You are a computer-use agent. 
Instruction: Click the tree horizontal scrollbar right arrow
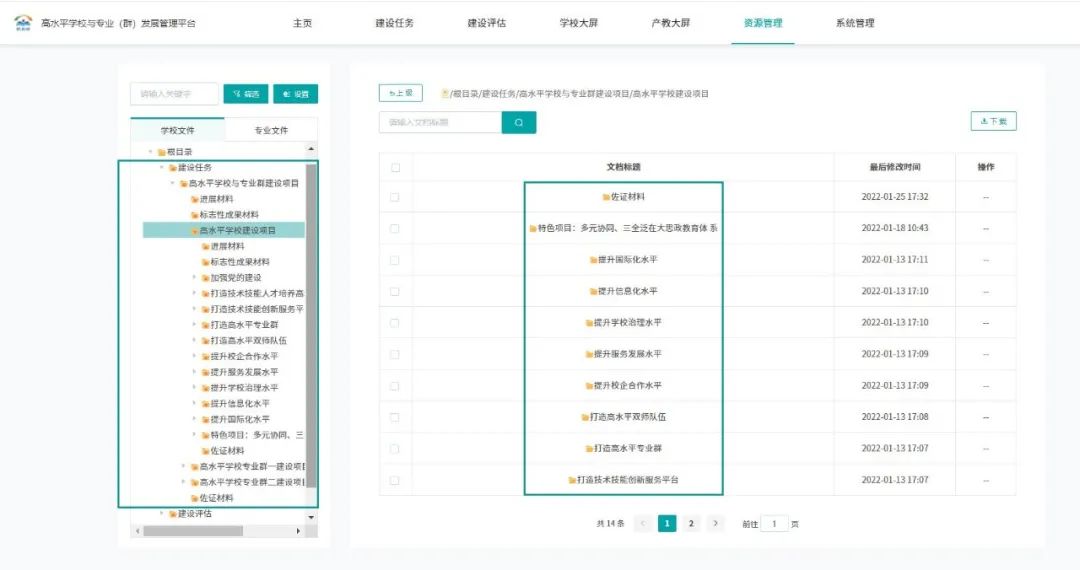coord(298,531)
